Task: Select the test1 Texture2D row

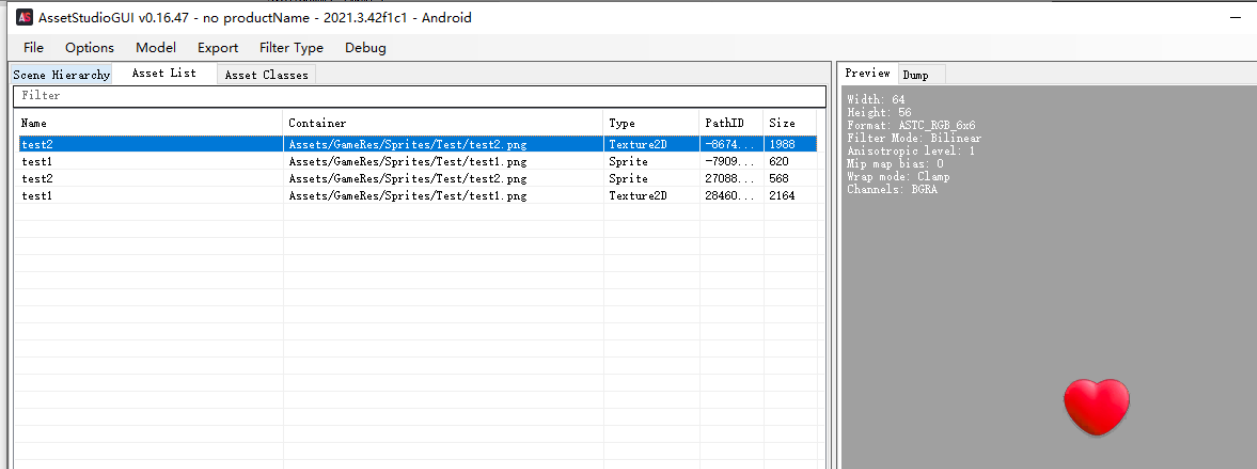Action: click(x=417, y=196)
